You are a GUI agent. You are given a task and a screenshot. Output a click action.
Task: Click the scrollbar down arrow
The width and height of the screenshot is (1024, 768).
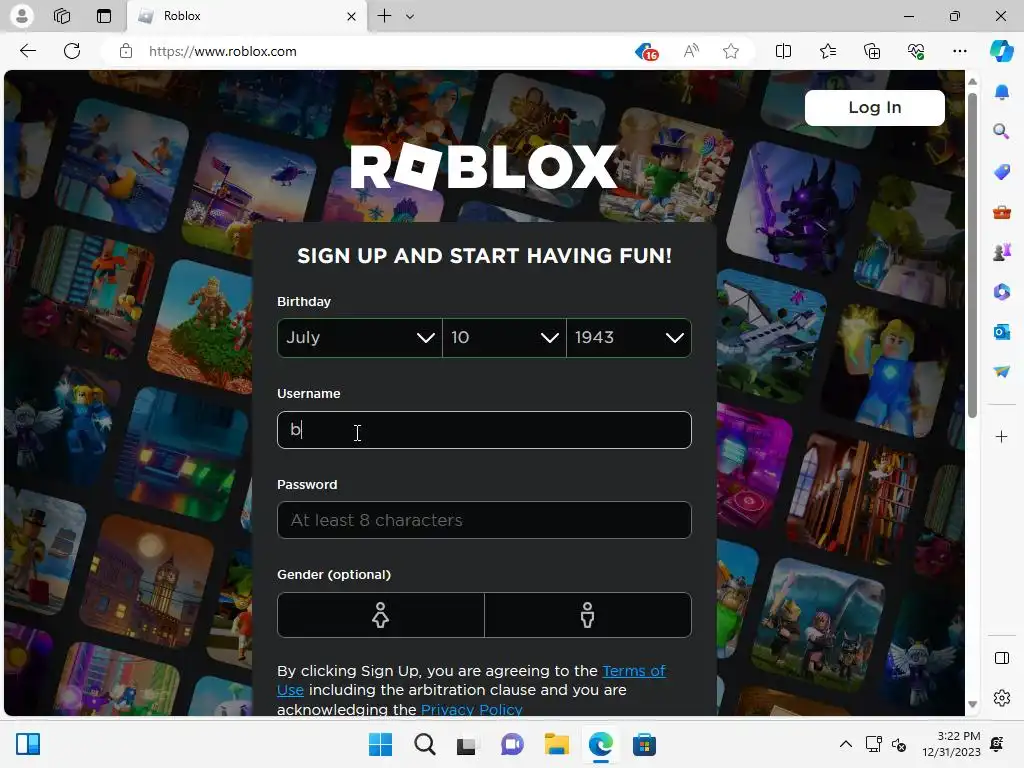[972, 704]
